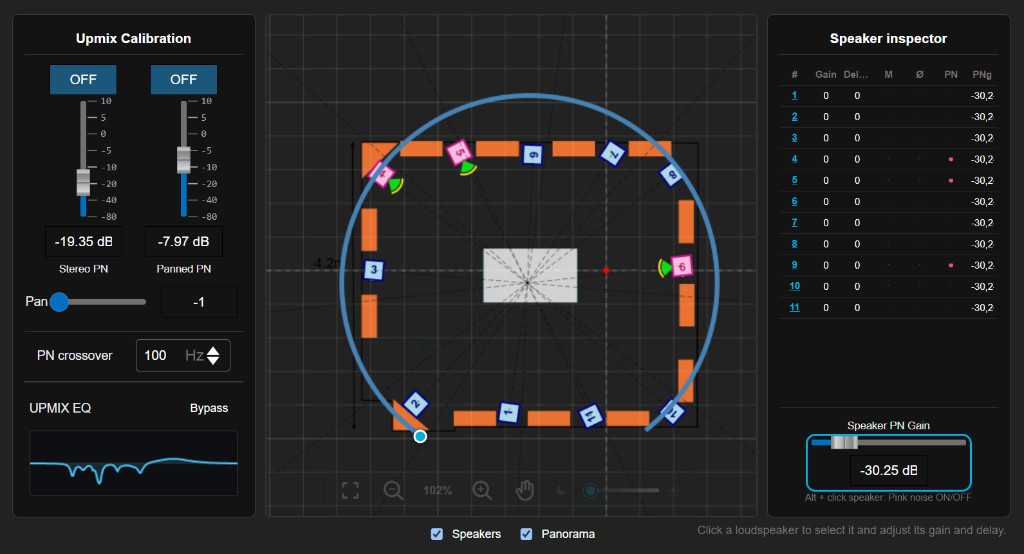
Task: Open speaker 11 link in Speaker inspector
Action: point(794,307)
